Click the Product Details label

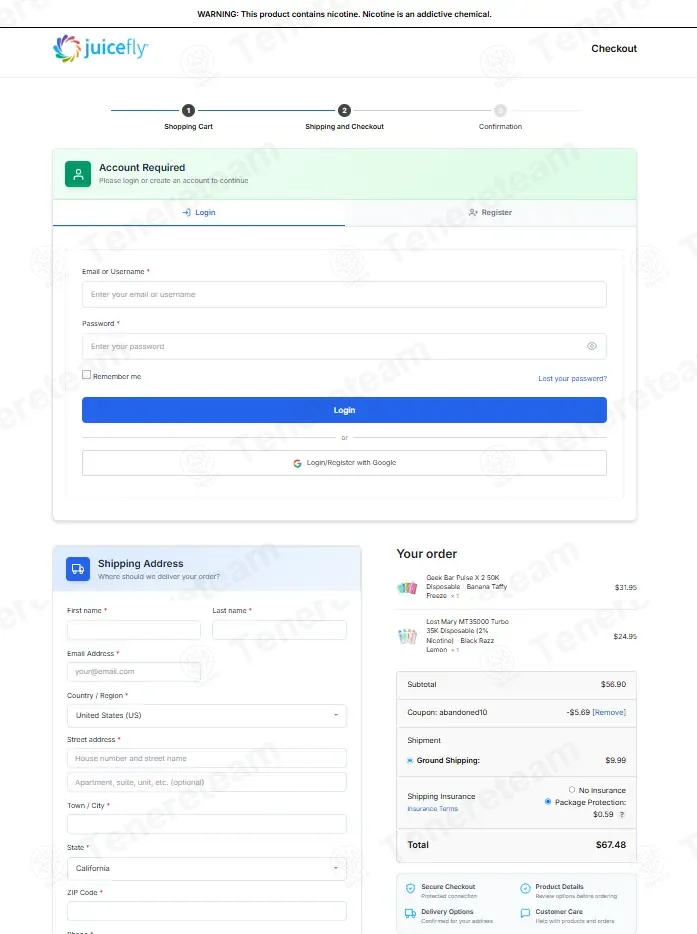559,887
